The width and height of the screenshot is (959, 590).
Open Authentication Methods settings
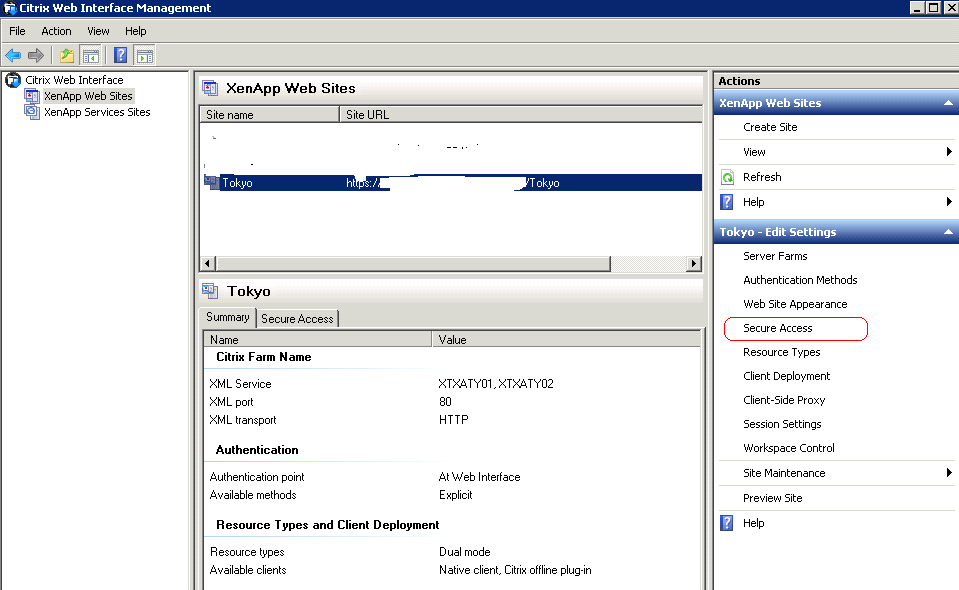800,280
